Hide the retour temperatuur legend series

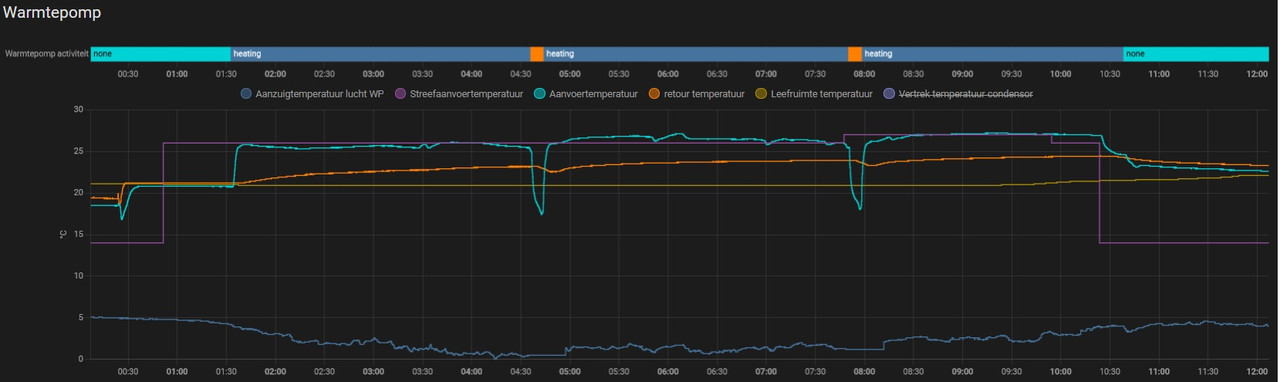(x=697, y=94)
